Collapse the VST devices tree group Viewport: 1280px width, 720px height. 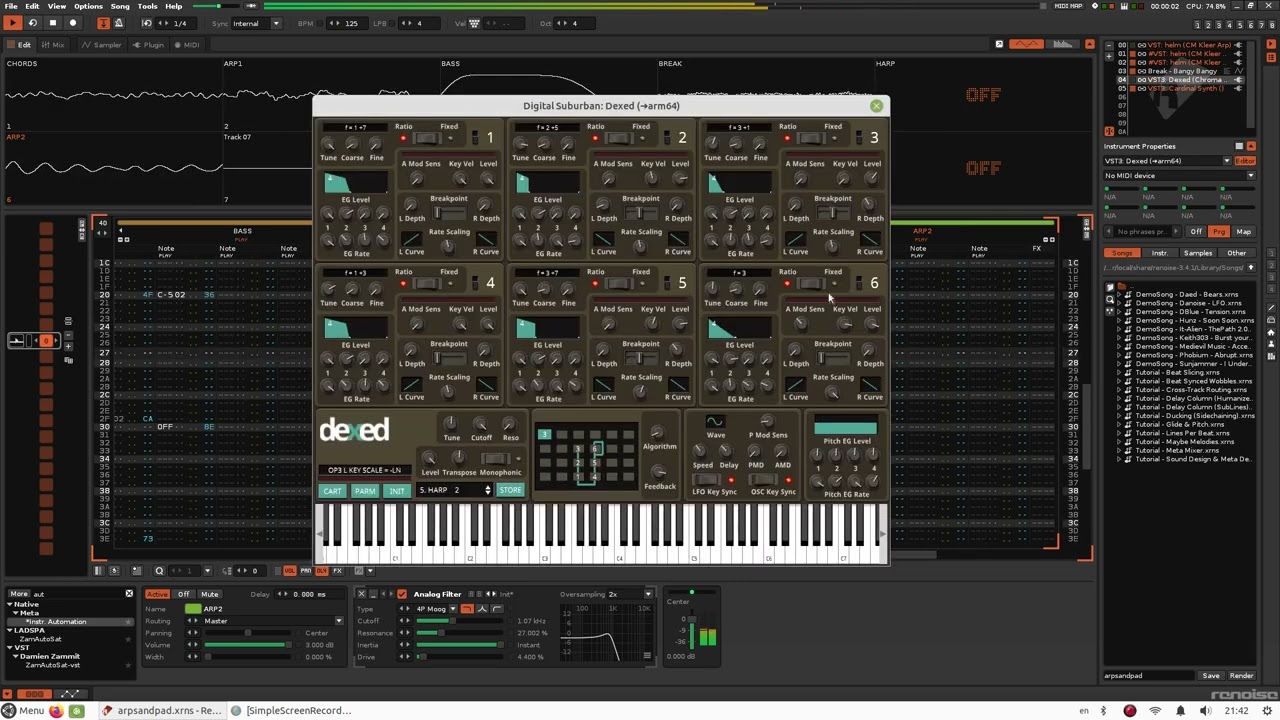coord(11,648)
